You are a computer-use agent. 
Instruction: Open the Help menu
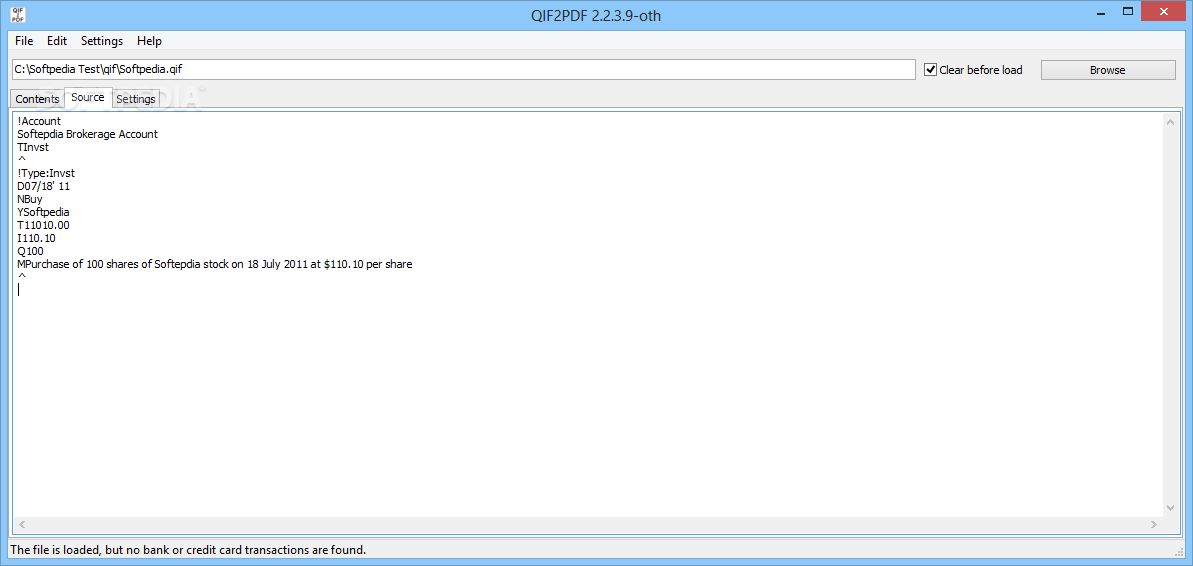[x=149, y=41]
